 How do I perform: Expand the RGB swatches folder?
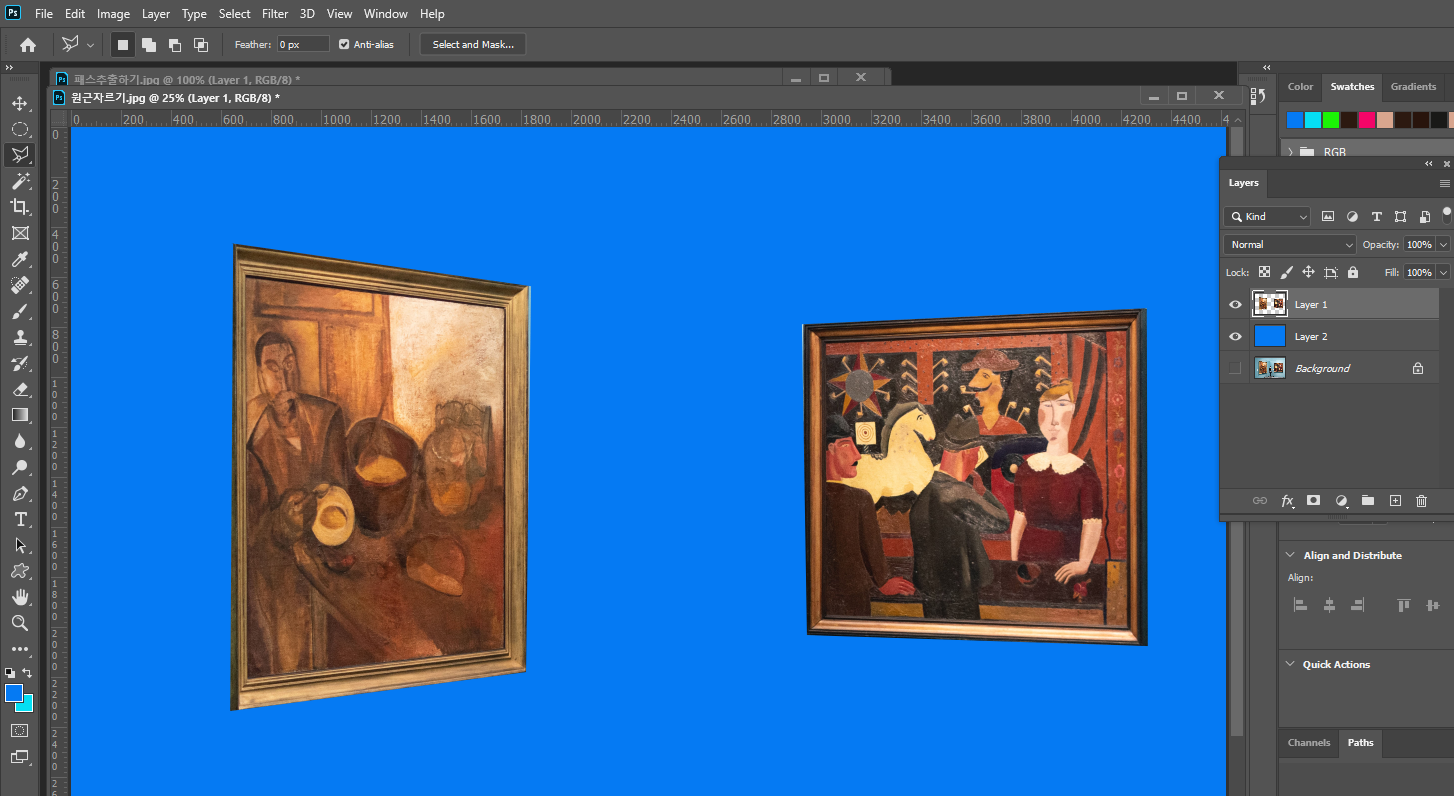pyautogui.click(x=1290, y=152)
